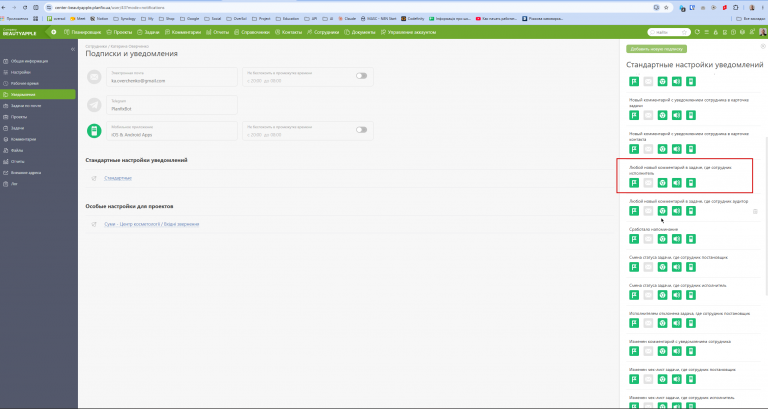Close the notification settings side panel
The height and width of the screenshot is (409, 768).
click(763, 46)
